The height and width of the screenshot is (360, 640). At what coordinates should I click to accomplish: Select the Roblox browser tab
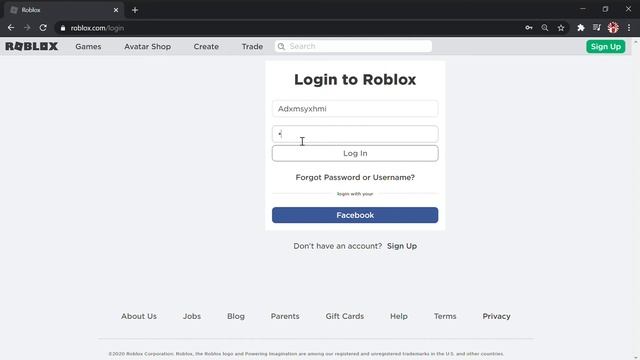coord(63,10)
